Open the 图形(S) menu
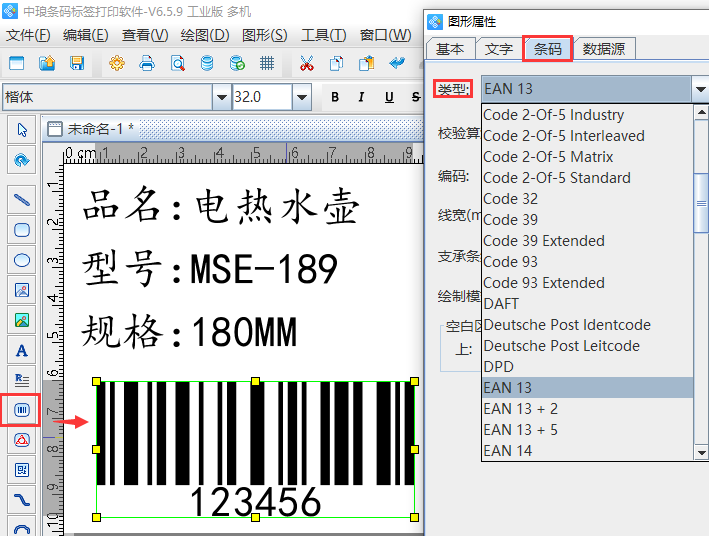The width and height of the screenshot is (709, 536). pyautogui.click(x=265, y=35)
